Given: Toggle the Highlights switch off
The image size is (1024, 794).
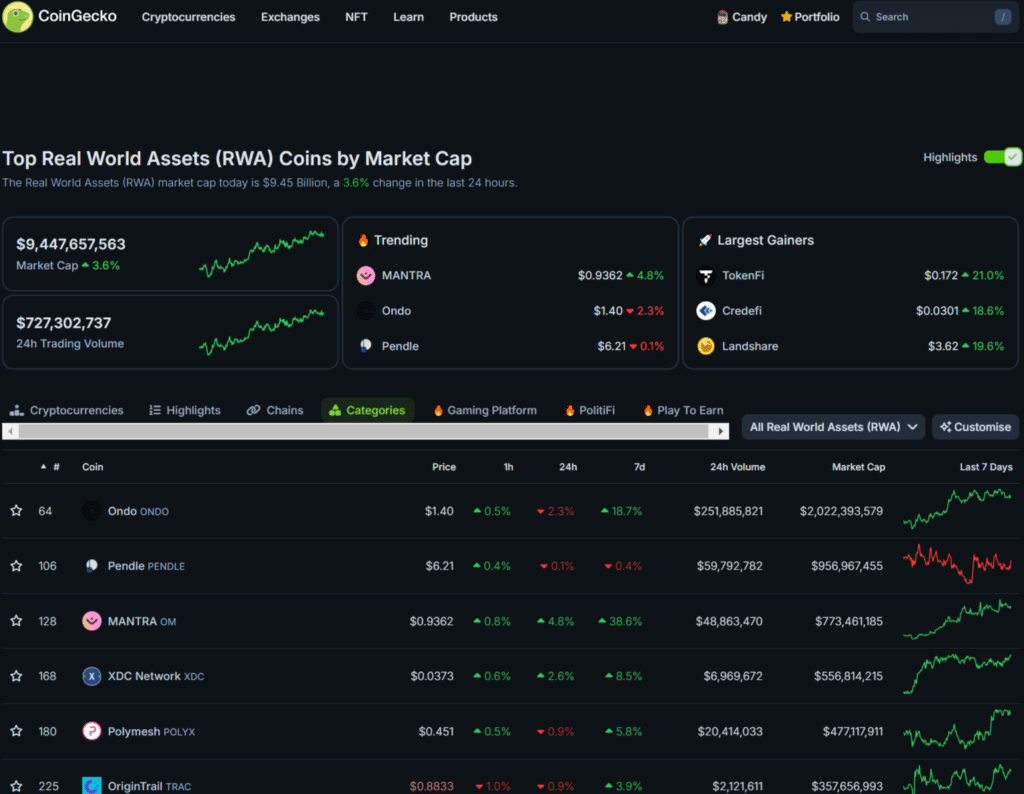Looking at the screenshot, I should (x=1002, y=157).
